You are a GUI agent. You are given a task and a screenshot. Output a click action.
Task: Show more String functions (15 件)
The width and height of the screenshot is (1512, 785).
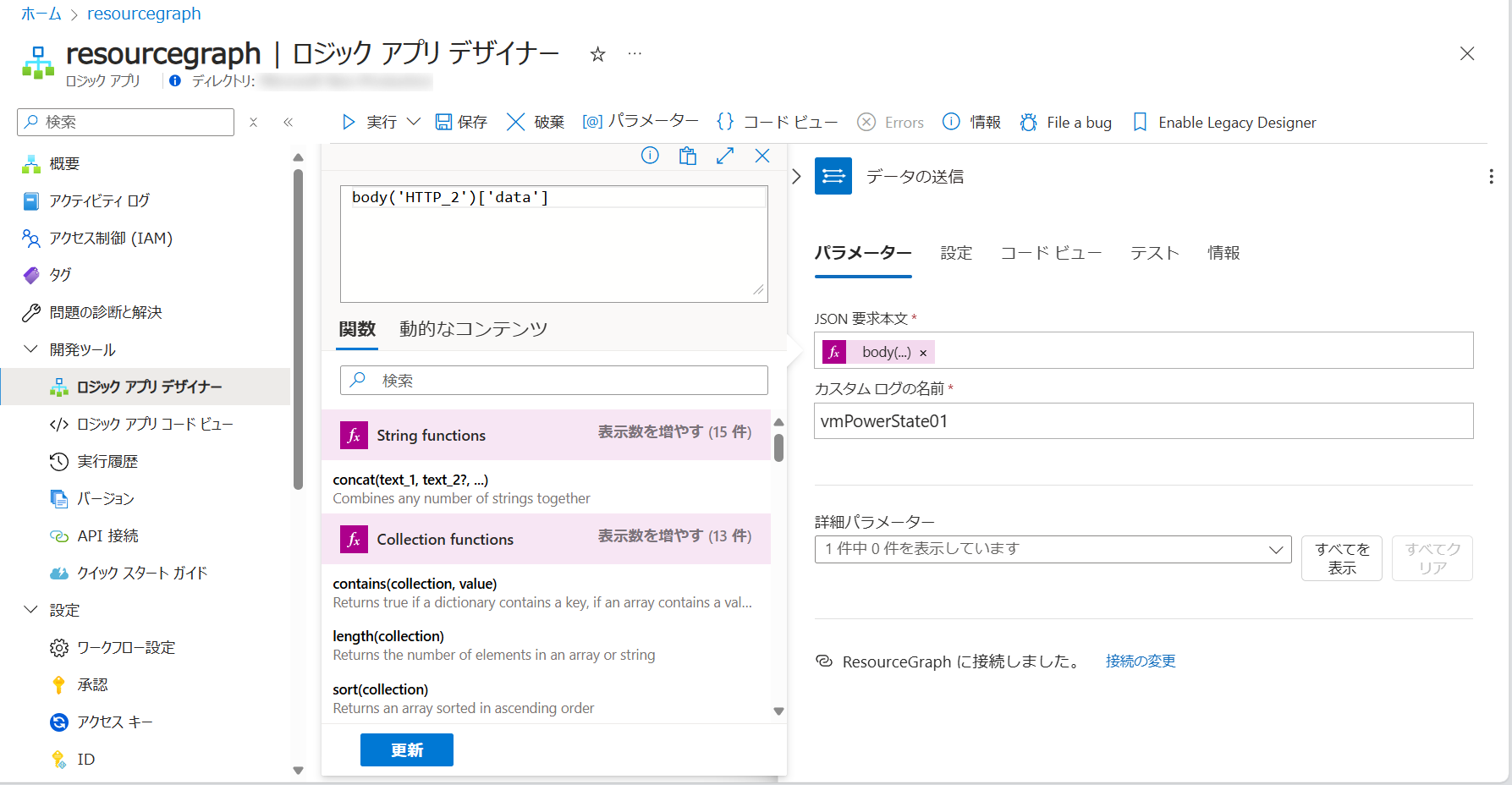674,432
